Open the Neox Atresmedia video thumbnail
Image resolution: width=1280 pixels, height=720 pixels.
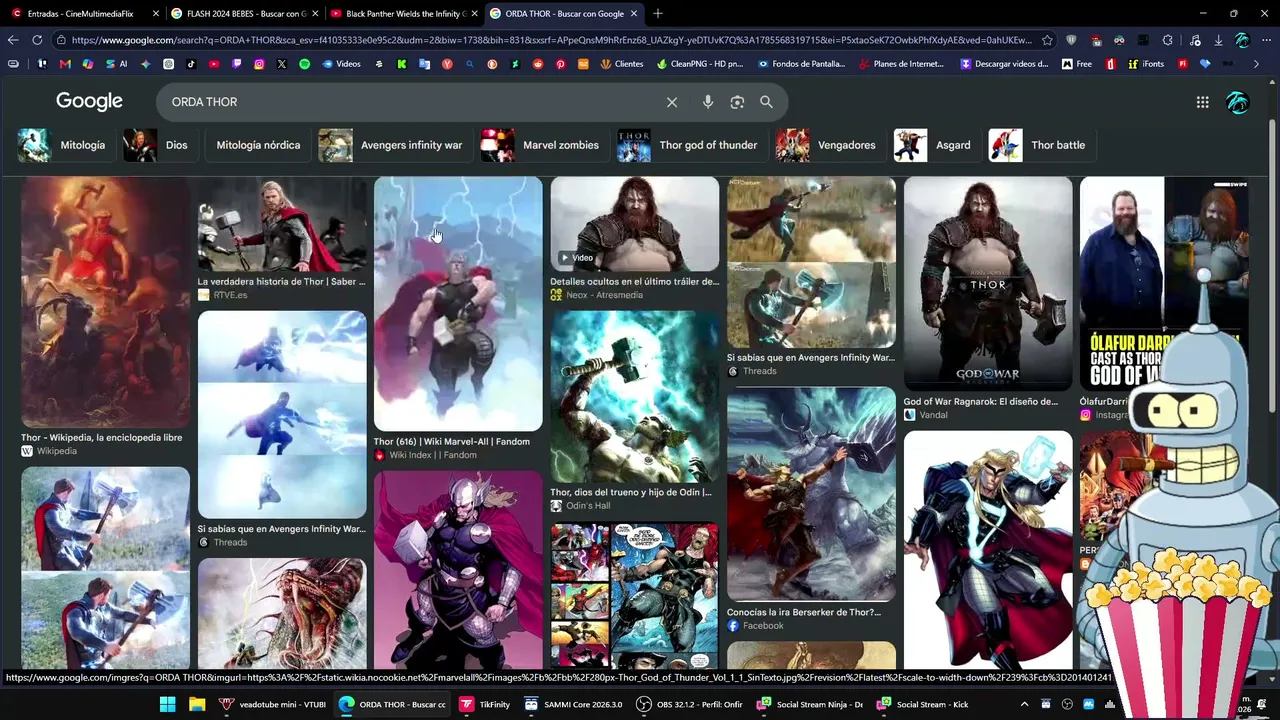pyautogui.click(x=634, y=224)
